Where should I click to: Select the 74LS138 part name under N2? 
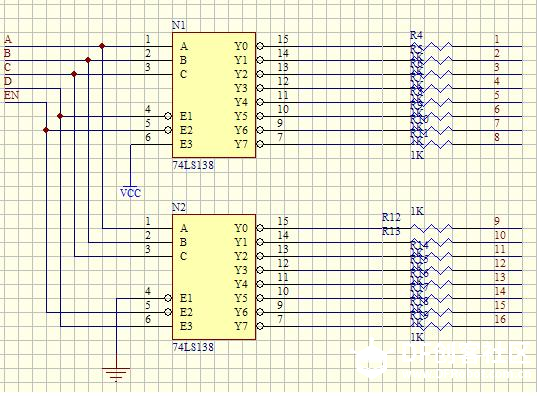(x=193, y=347)
